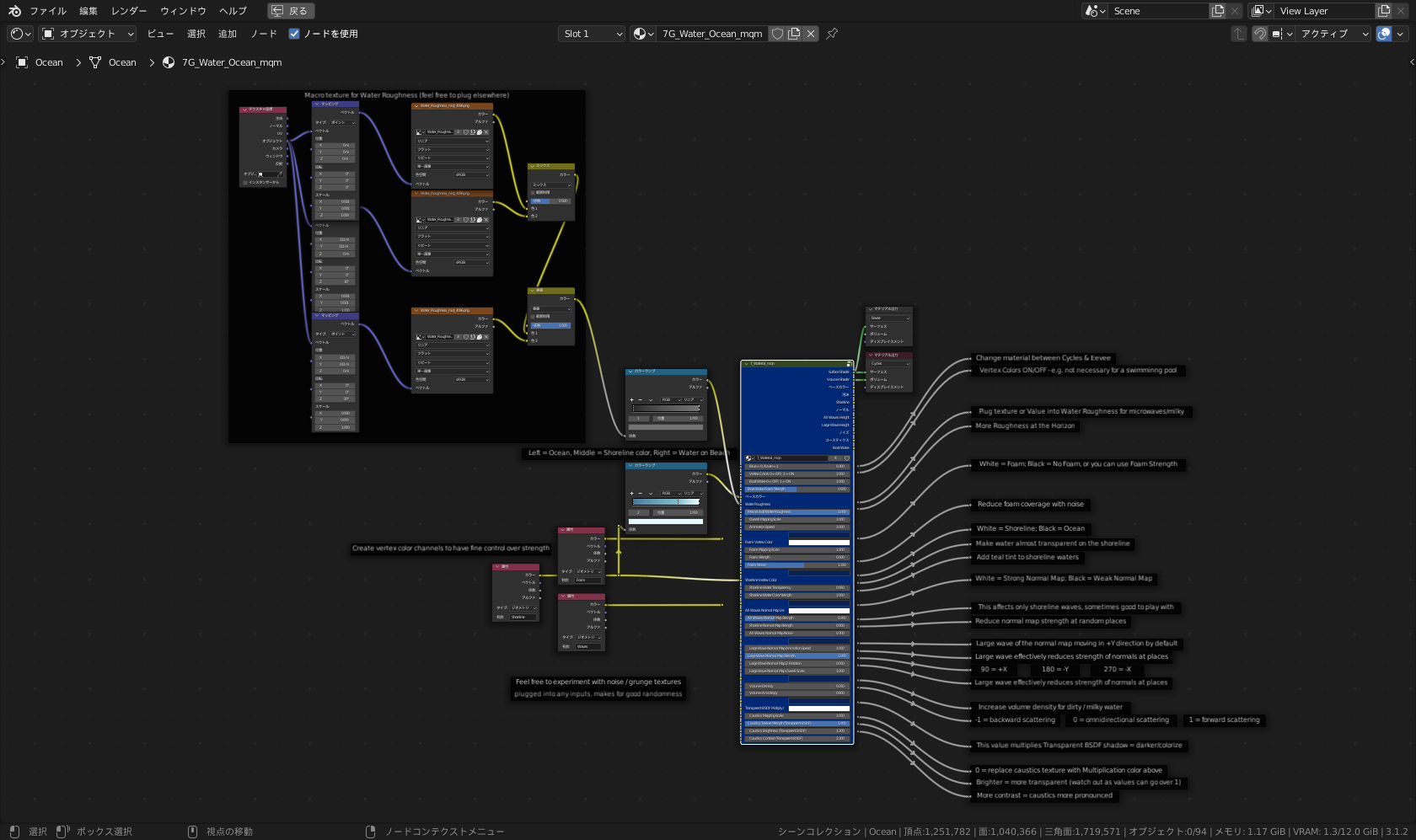Add a color stop on the upper color ramp
The image size is (1416, 840).
631,399
